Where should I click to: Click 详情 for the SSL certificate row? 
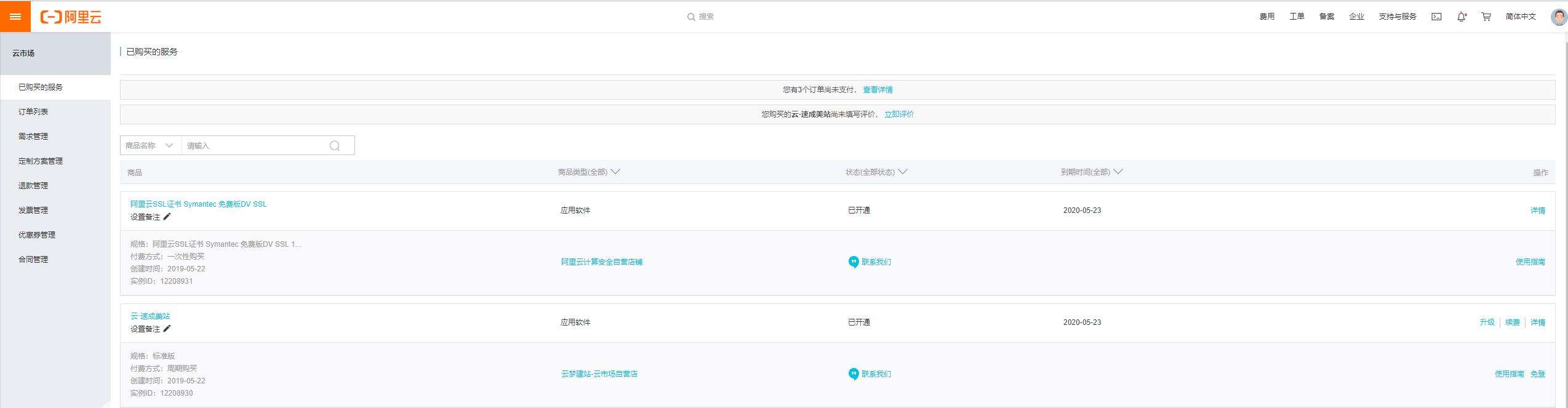click(x=1538, y=210)
